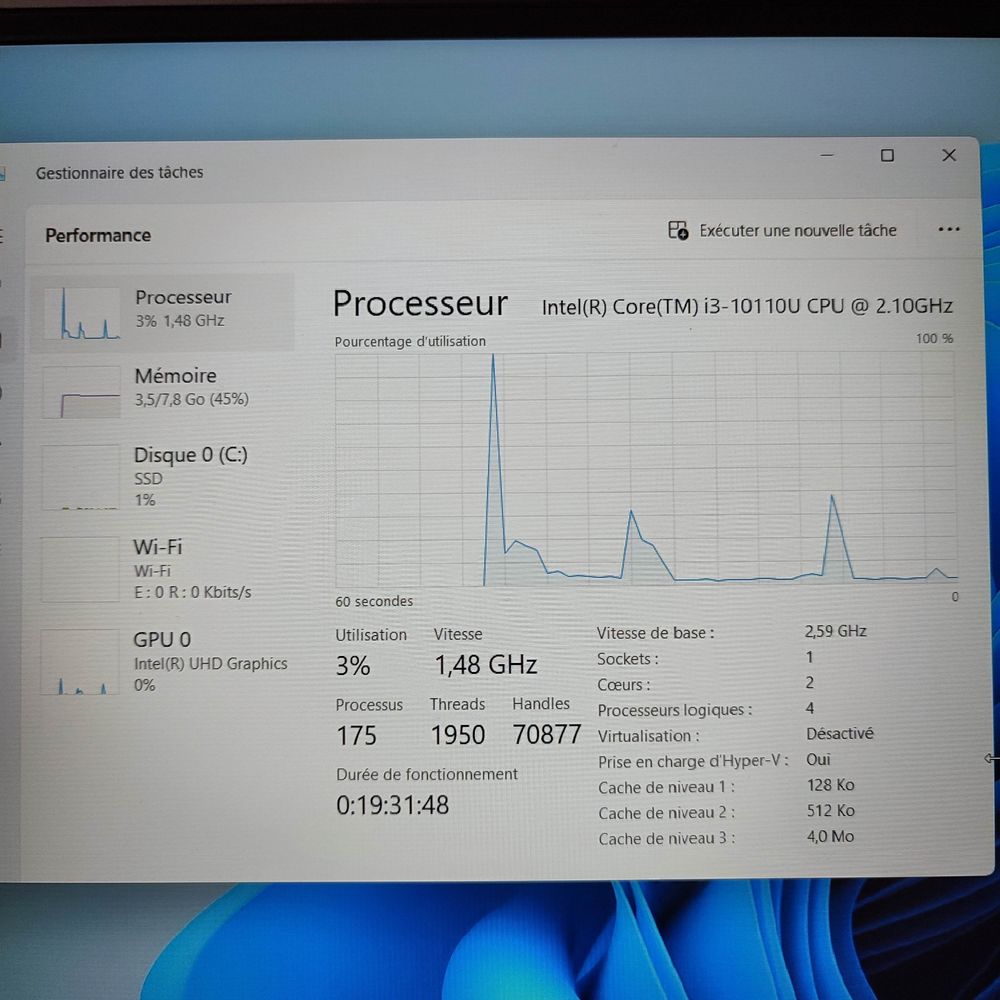Click the Virtualisation Désactivé value
This screenshot has height=1000, width=1000.
point(839,733)
